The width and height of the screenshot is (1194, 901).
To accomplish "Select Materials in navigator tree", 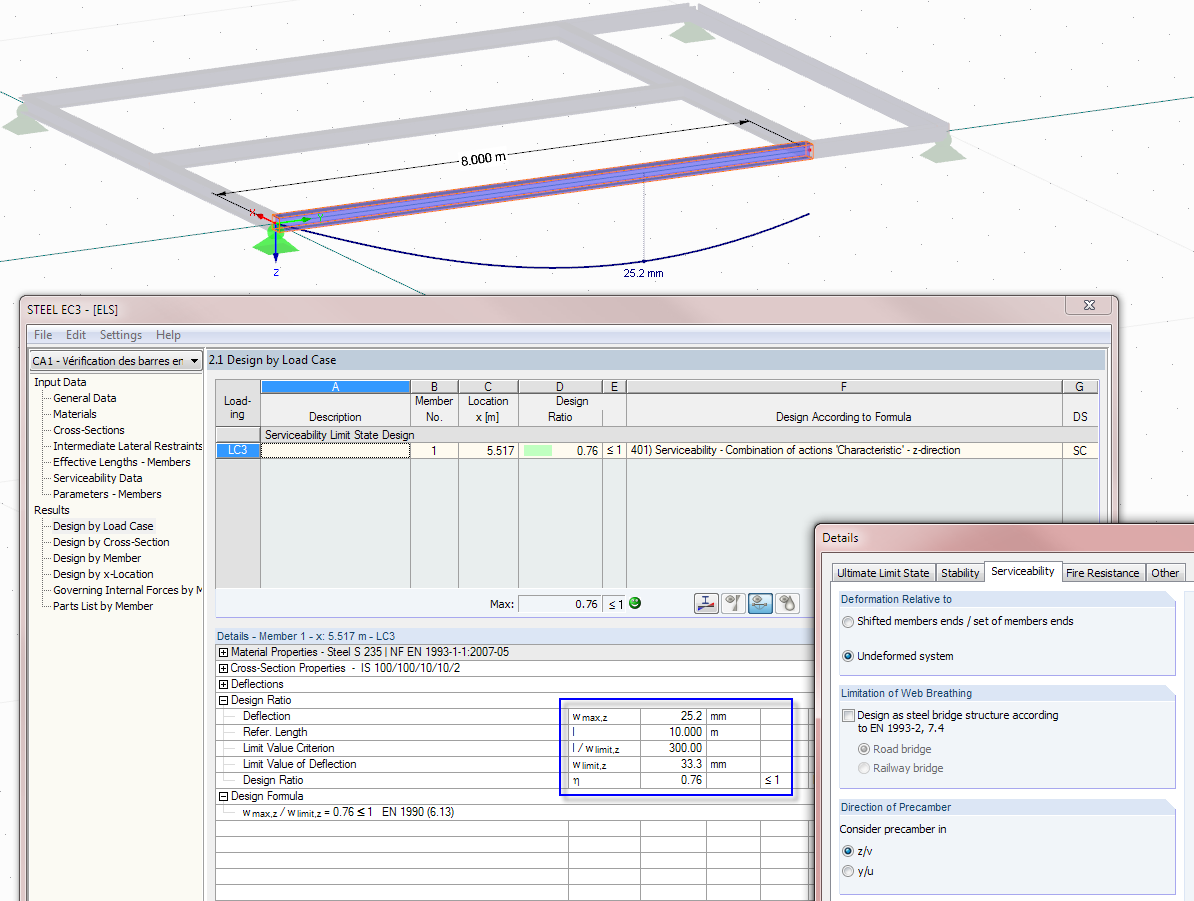I will (75, 414).
